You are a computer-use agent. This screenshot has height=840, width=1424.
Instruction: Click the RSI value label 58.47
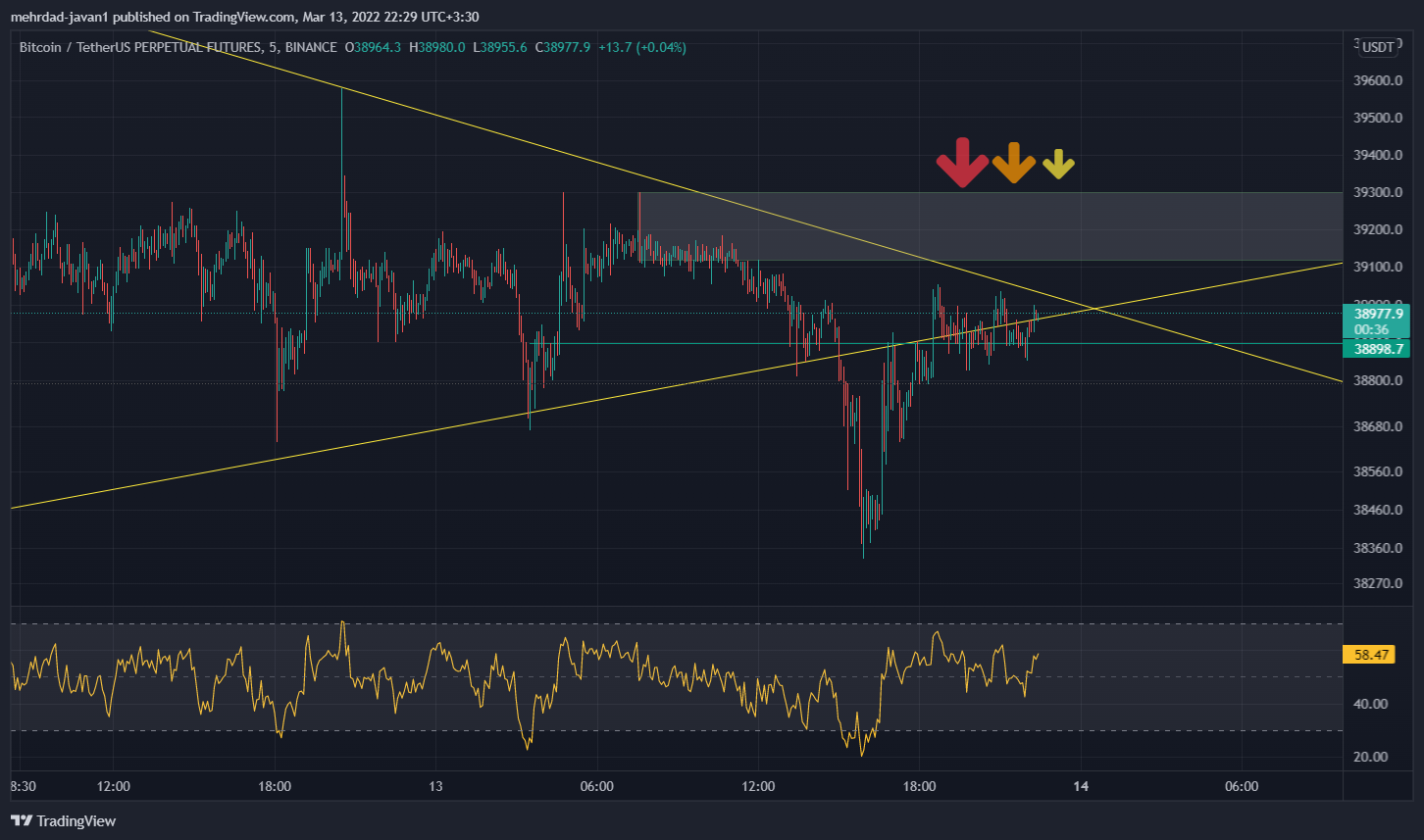coord(1371,655)
